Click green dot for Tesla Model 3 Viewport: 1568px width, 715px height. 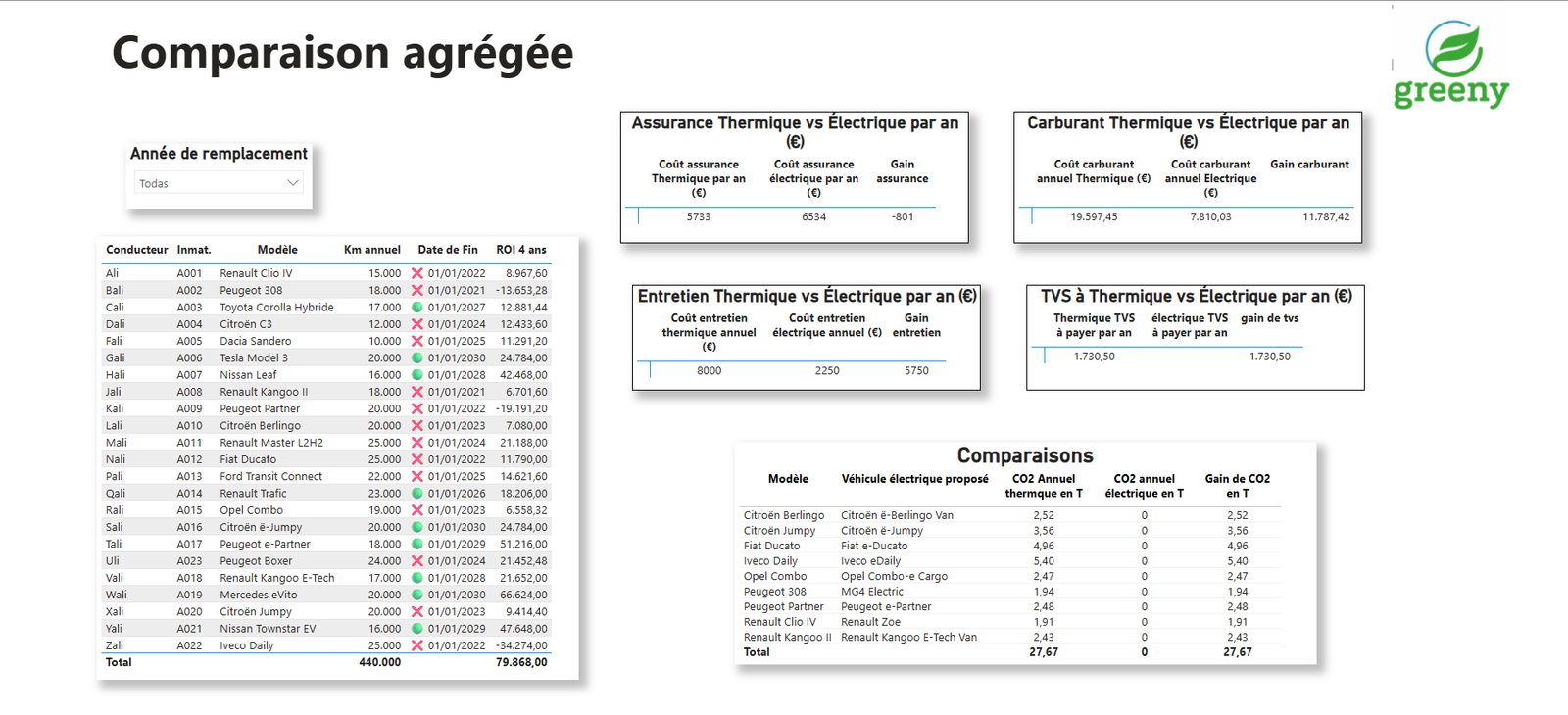(416, 358)
